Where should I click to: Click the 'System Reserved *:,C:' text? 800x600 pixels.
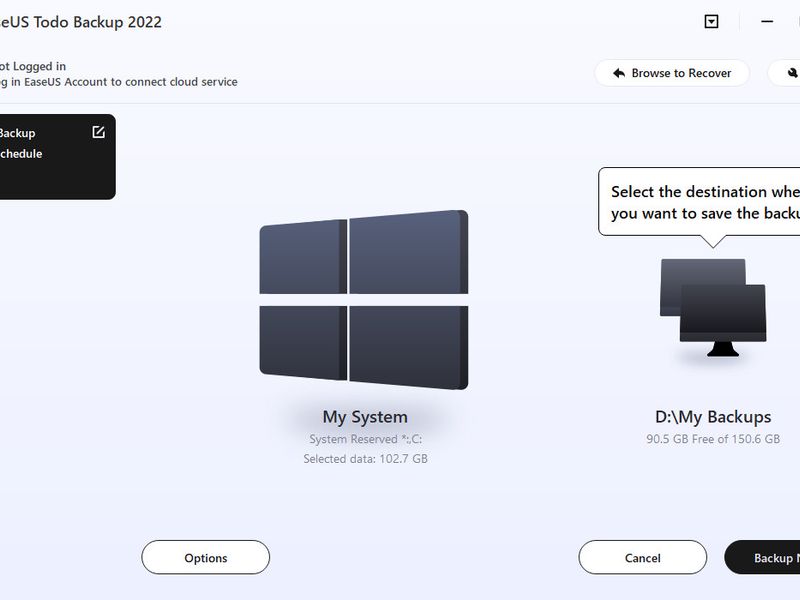click(365, 439)
